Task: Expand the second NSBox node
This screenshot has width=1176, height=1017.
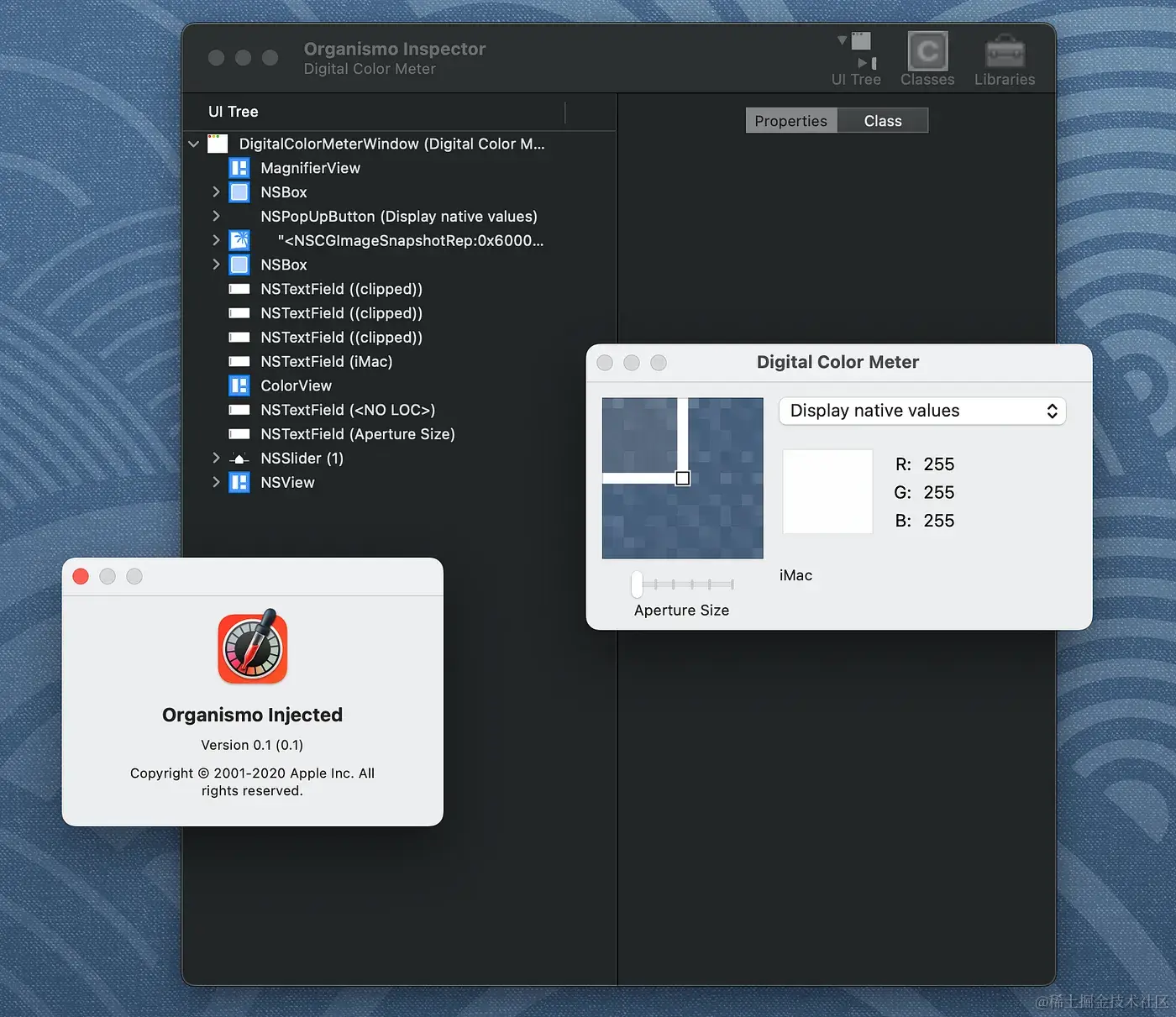Action: click(x=216, y=265)
